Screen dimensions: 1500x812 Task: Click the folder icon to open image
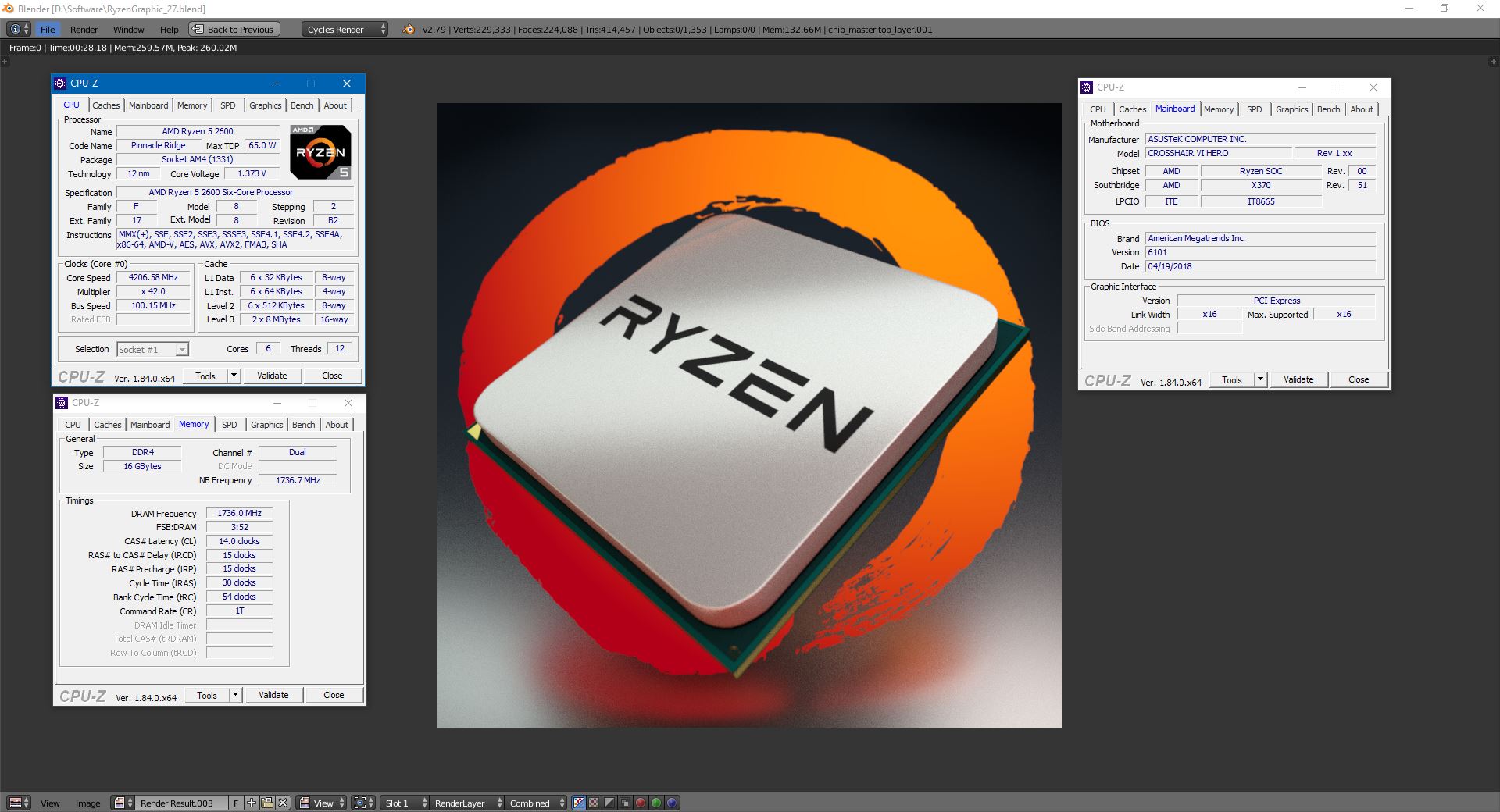point(267,803)
